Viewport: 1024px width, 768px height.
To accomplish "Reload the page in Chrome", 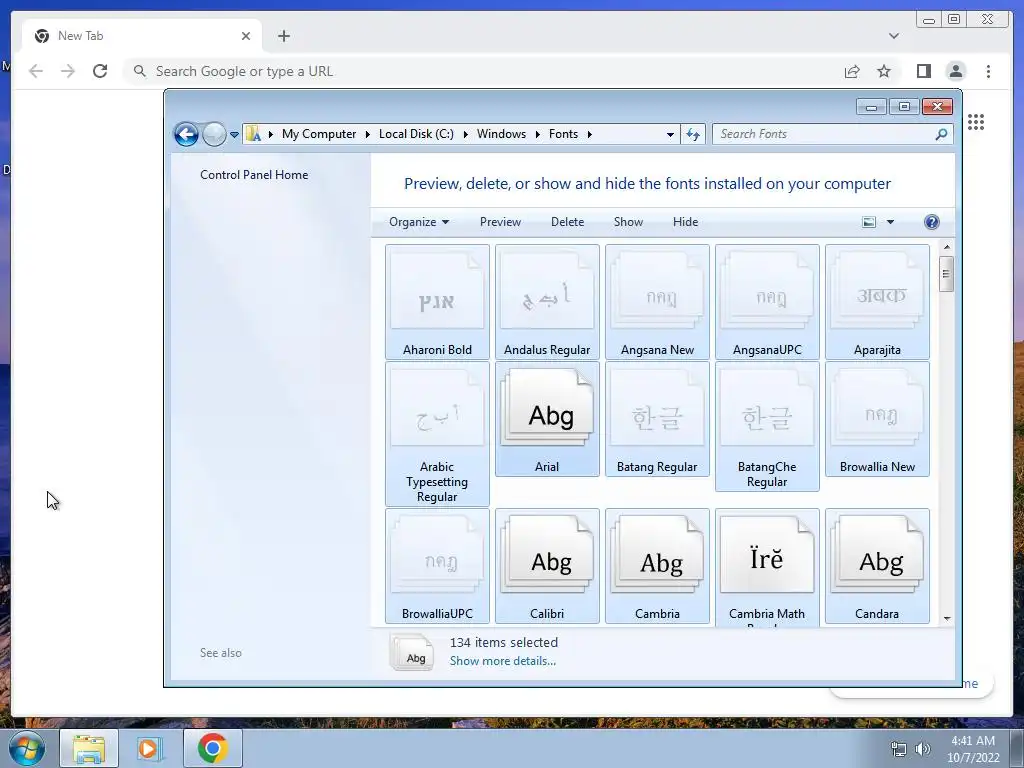I will click(x=100, y=71).
